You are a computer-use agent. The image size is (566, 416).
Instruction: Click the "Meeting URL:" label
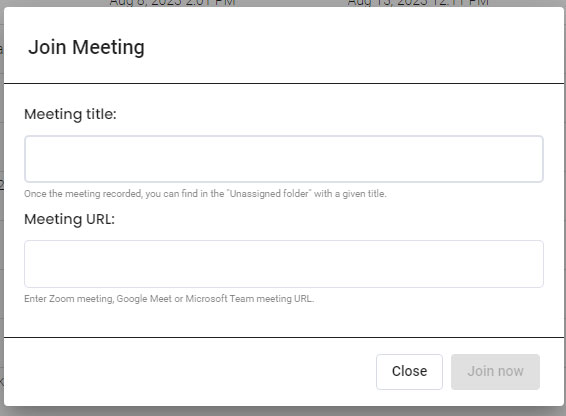(70, 219)
